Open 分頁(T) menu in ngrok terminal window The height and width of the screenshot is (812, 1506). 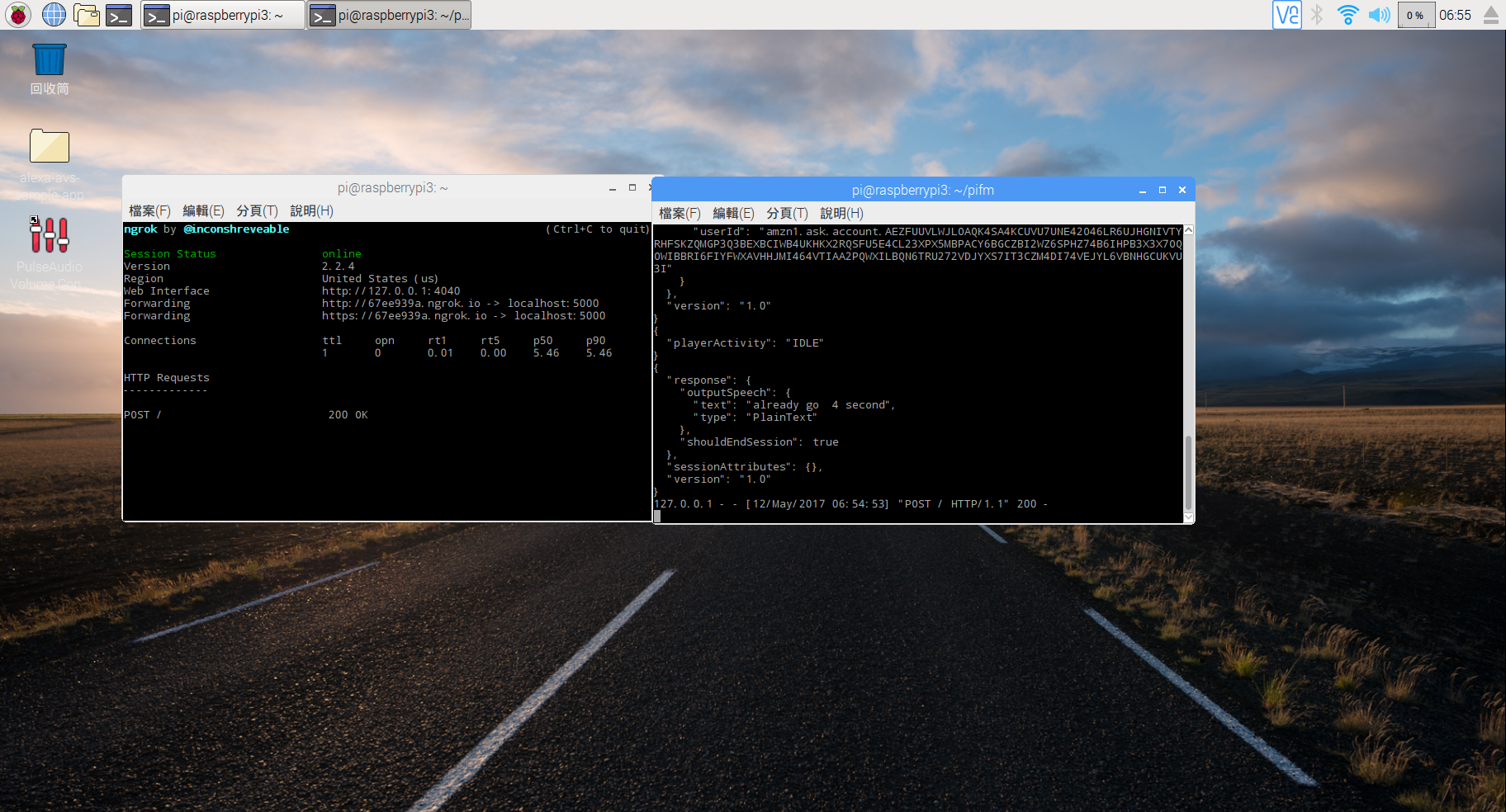(257, 211)
